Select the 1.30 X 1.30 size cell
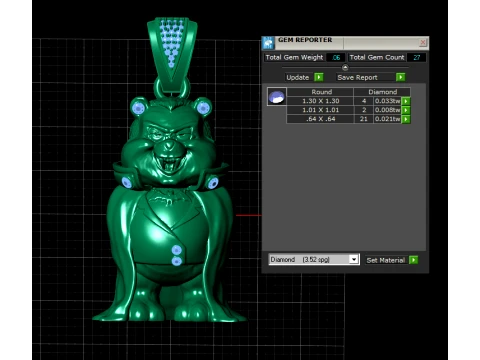Viewport: 480px width, 360px height. (320, 101)
